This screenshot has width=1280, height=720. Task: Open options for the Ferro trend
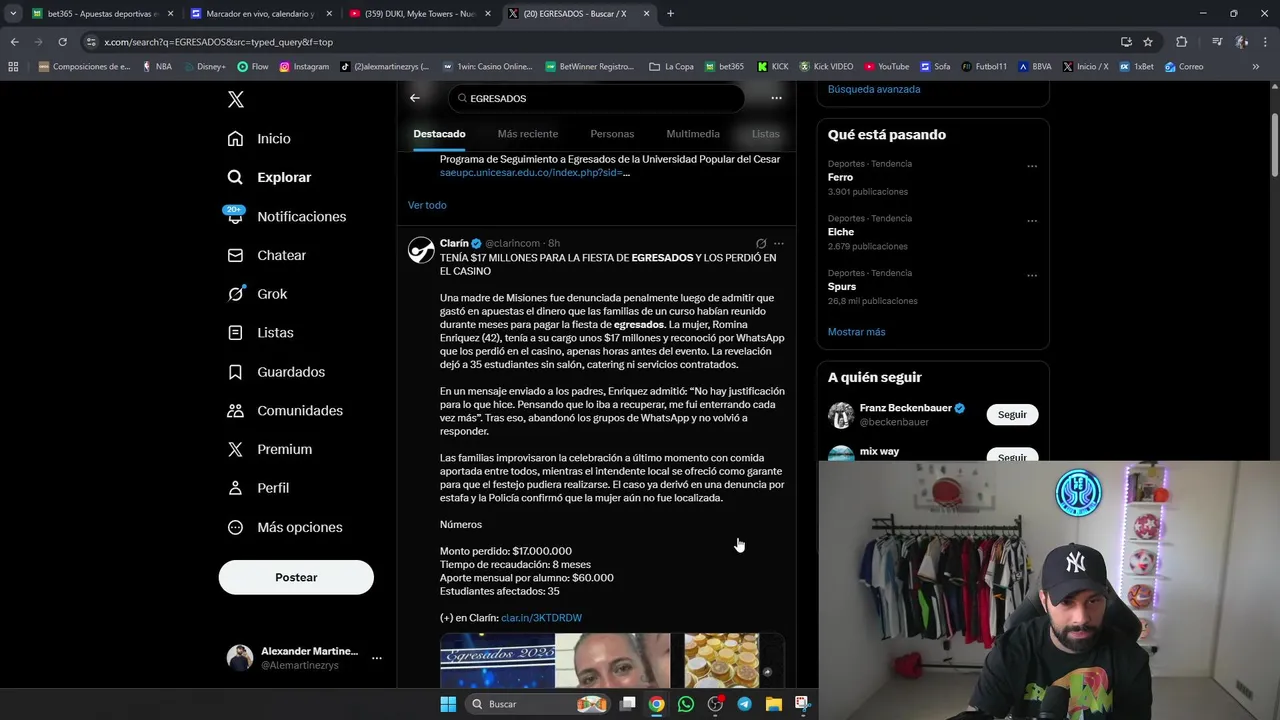[x=1032, y=166]
